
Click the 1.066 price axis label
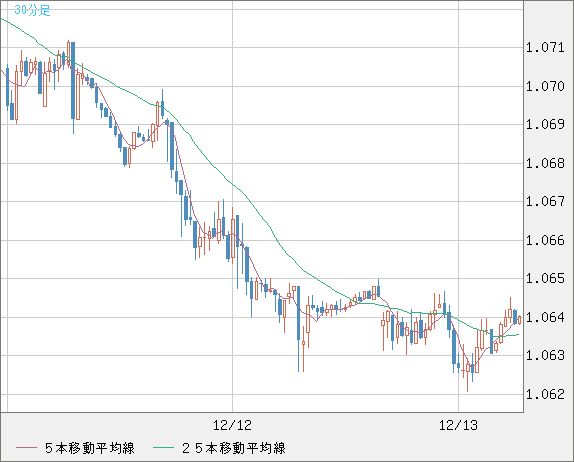coord(545,241)
